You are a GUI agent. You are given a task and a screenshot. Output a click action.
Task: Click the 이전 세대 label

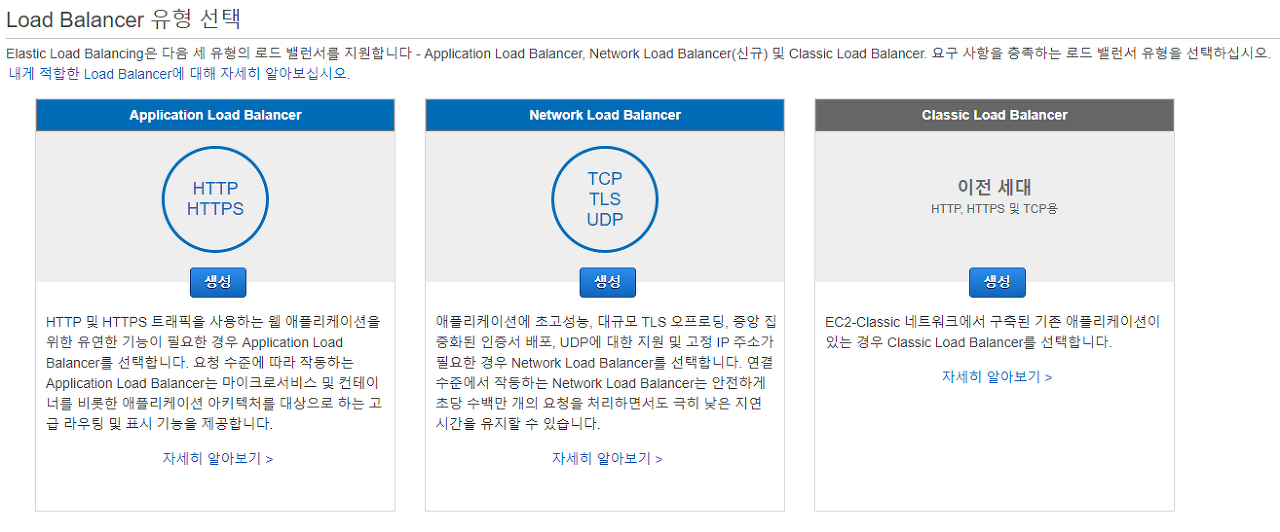[994, 187]
